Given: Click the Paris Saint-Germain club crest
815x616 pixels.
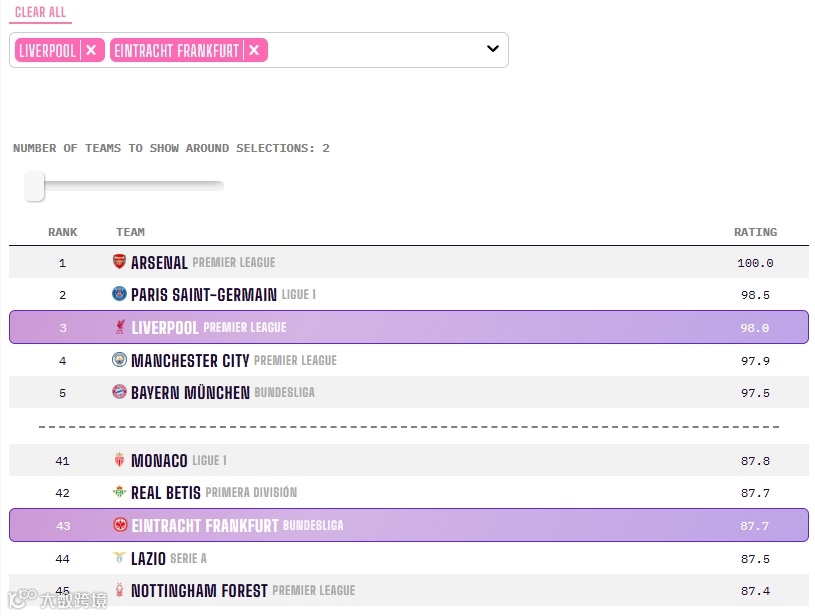Looking at the screenshot, I should tap(119, 294).
